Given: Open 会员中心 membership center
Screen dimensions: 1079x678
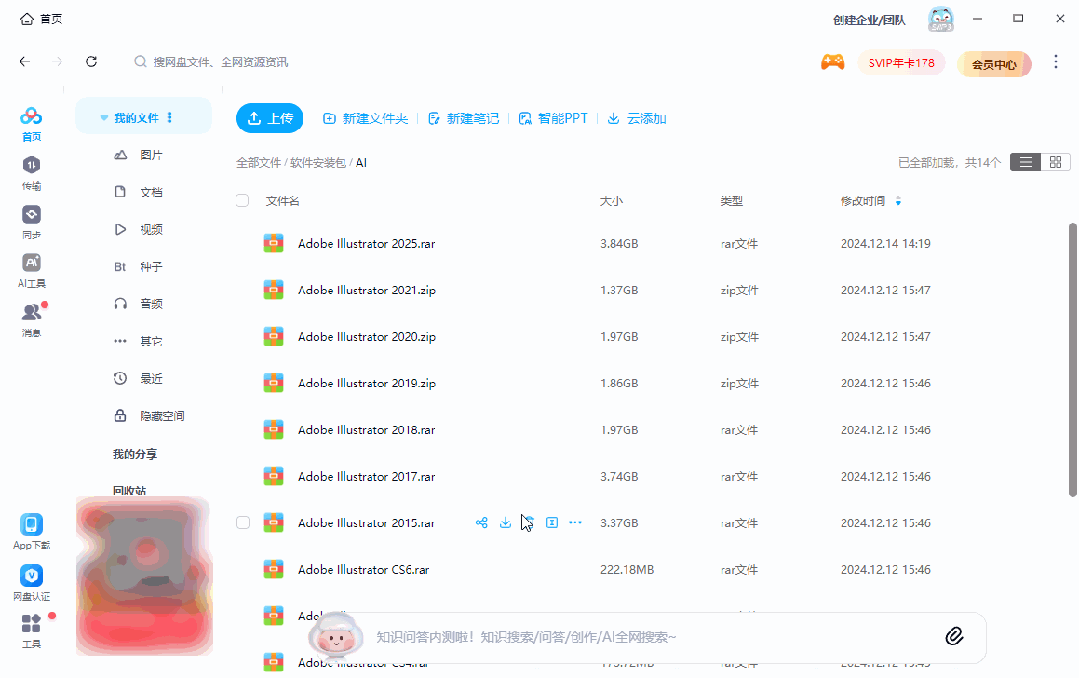Looking at the screenshot, I should point(993,63).
